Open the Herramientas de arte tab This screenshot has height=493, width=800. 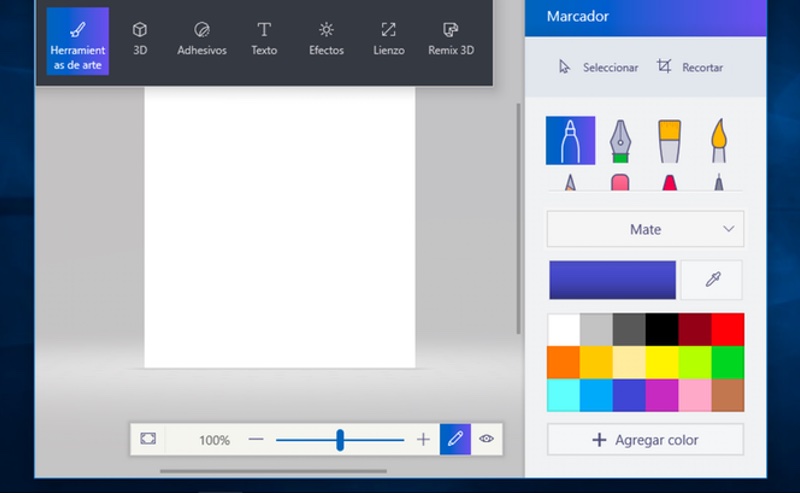coord(78,41)
